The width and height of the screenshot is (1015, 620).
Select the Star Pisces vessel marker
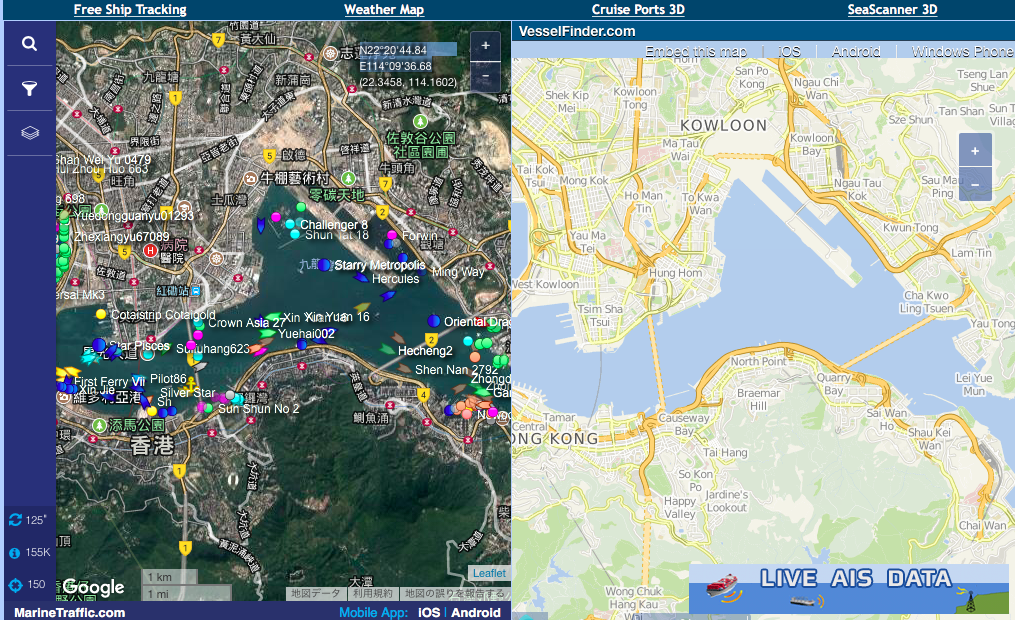(x=99, y=344)
